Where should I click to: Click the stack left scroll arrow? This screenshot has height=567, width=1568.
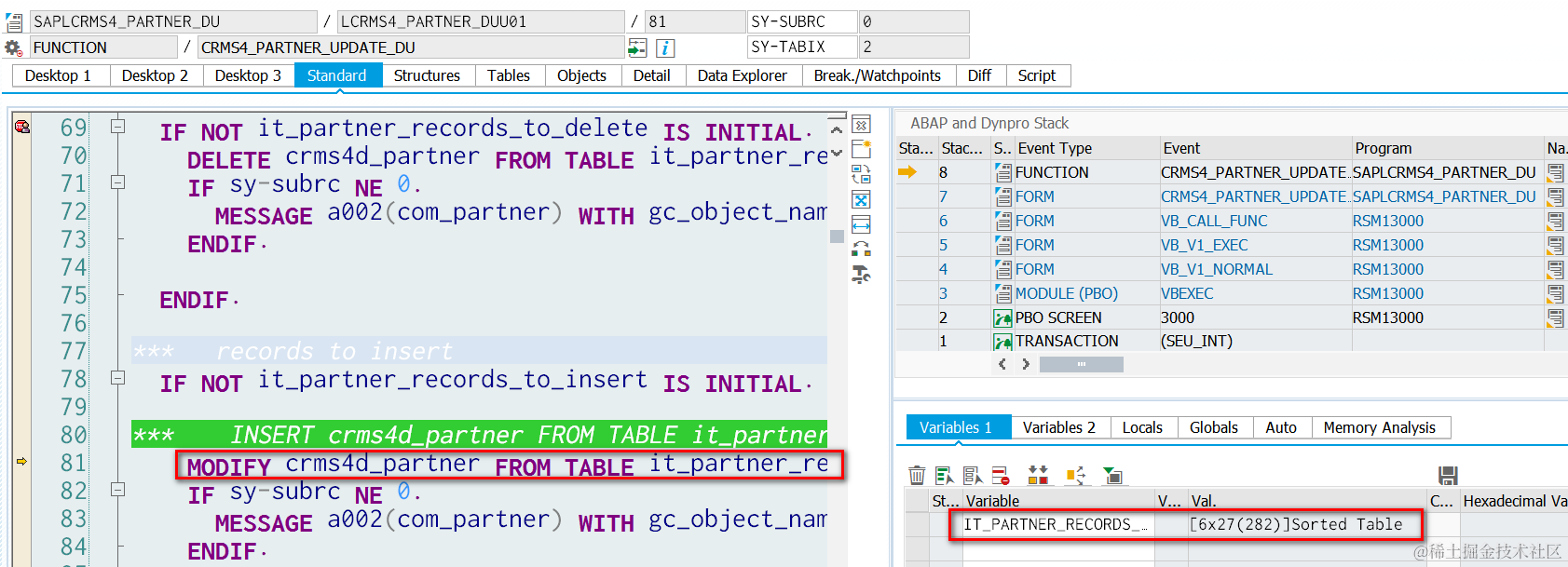pos(1002,364)
